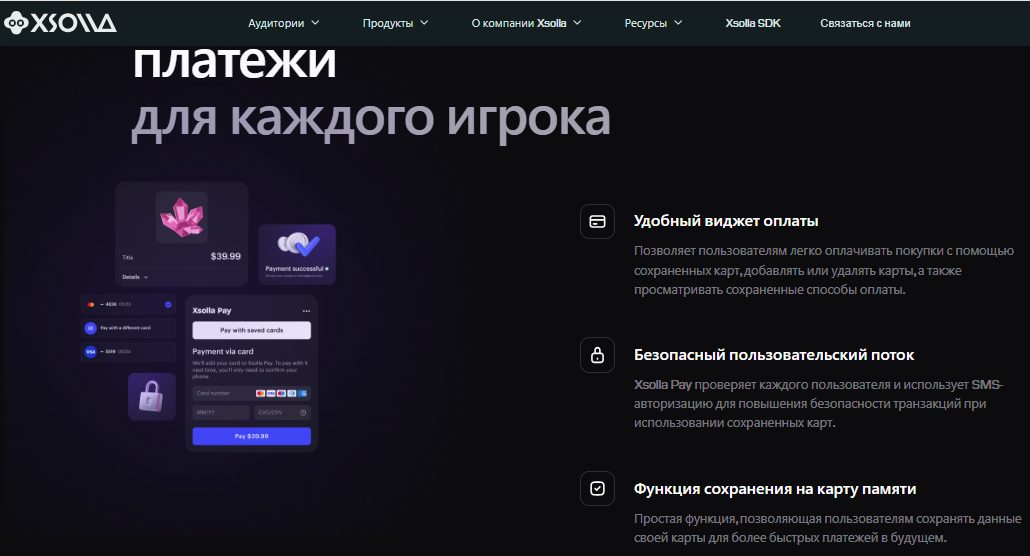
Task: Expand the Аудитории dropdown menu
Action: (x=284, y=23)
